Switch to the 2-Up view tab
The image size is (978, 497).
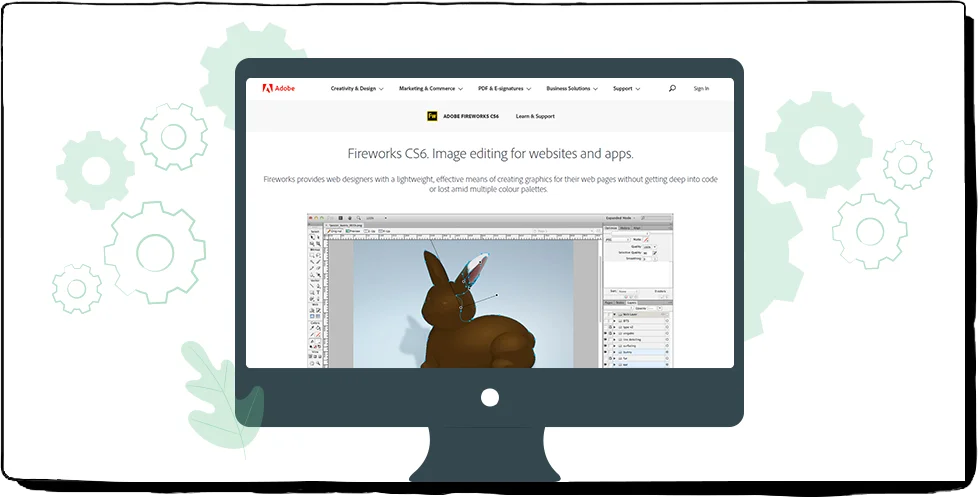tap(370, 231)
